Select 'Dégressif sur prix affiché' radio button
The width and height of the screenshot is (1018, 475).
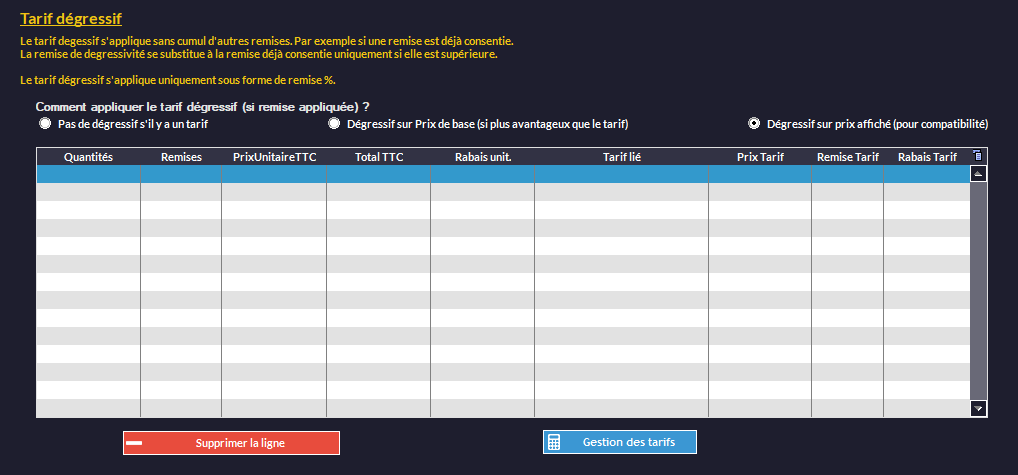(755, 124)
